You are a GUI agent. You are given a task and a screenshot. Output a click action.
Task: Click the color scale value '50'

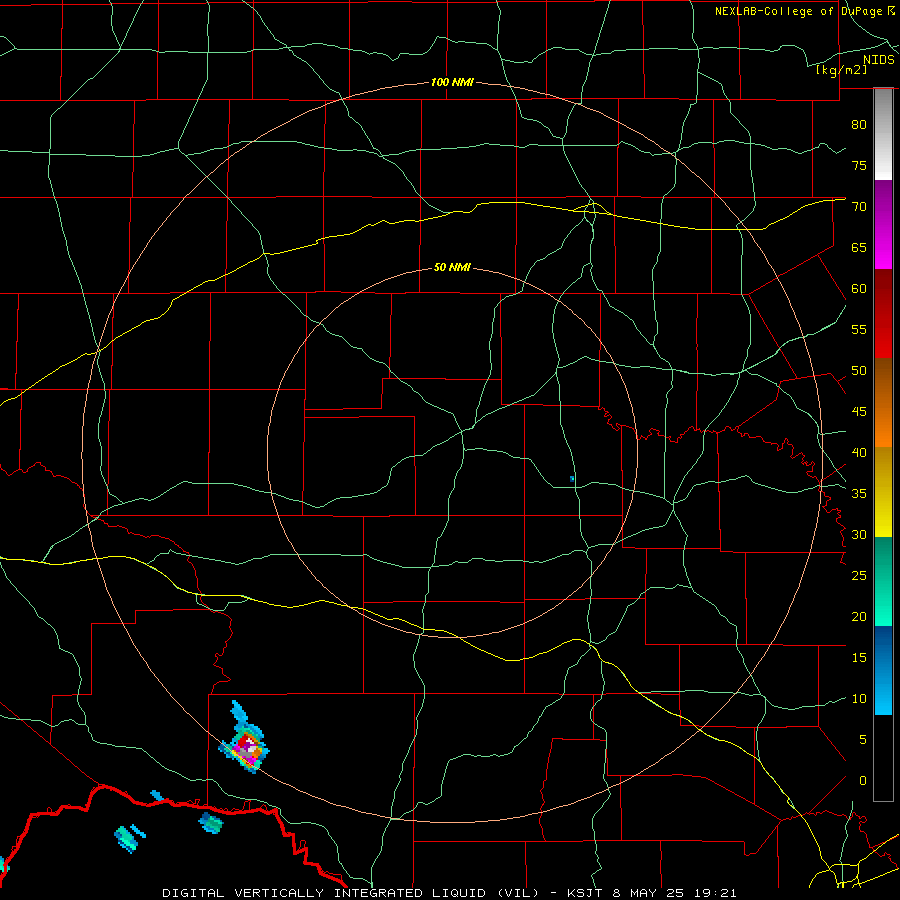point(859,371)
